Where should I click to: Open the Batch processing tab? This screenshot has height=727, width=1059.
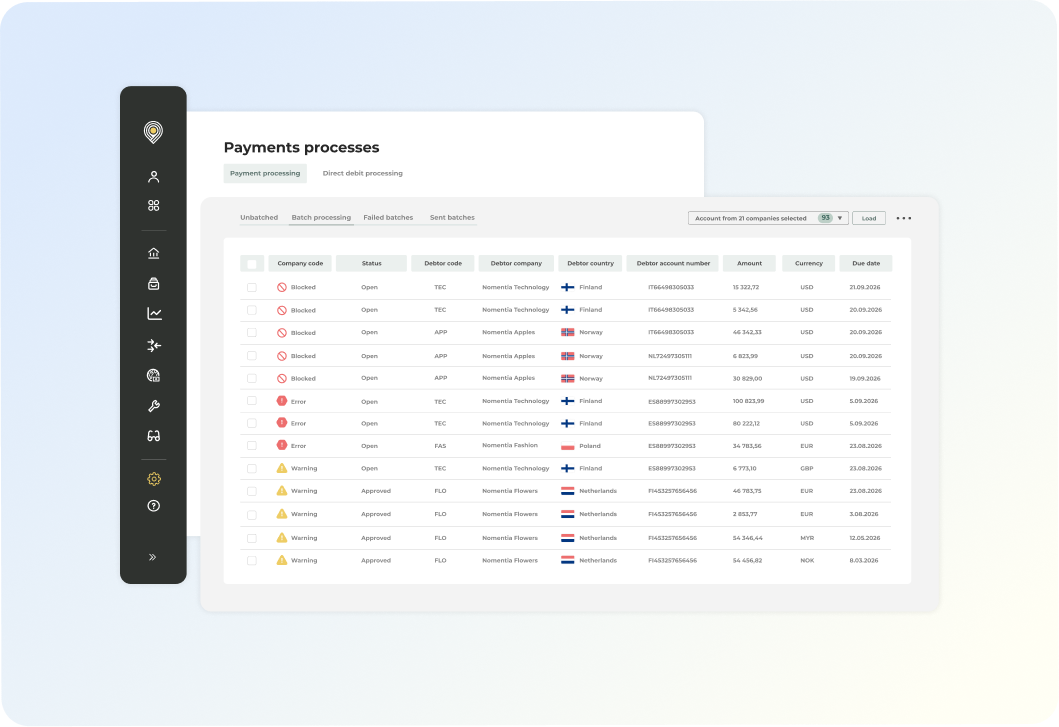pos(321,218)
